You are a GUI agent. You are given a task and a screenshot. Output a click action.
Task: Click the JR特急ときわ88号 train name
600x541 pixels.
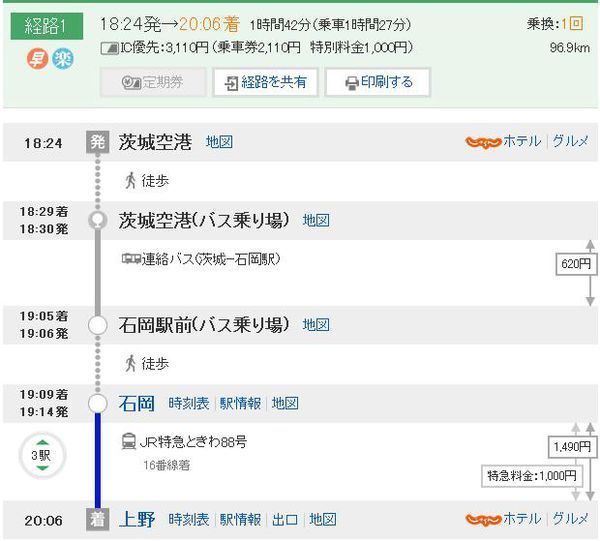193,442
